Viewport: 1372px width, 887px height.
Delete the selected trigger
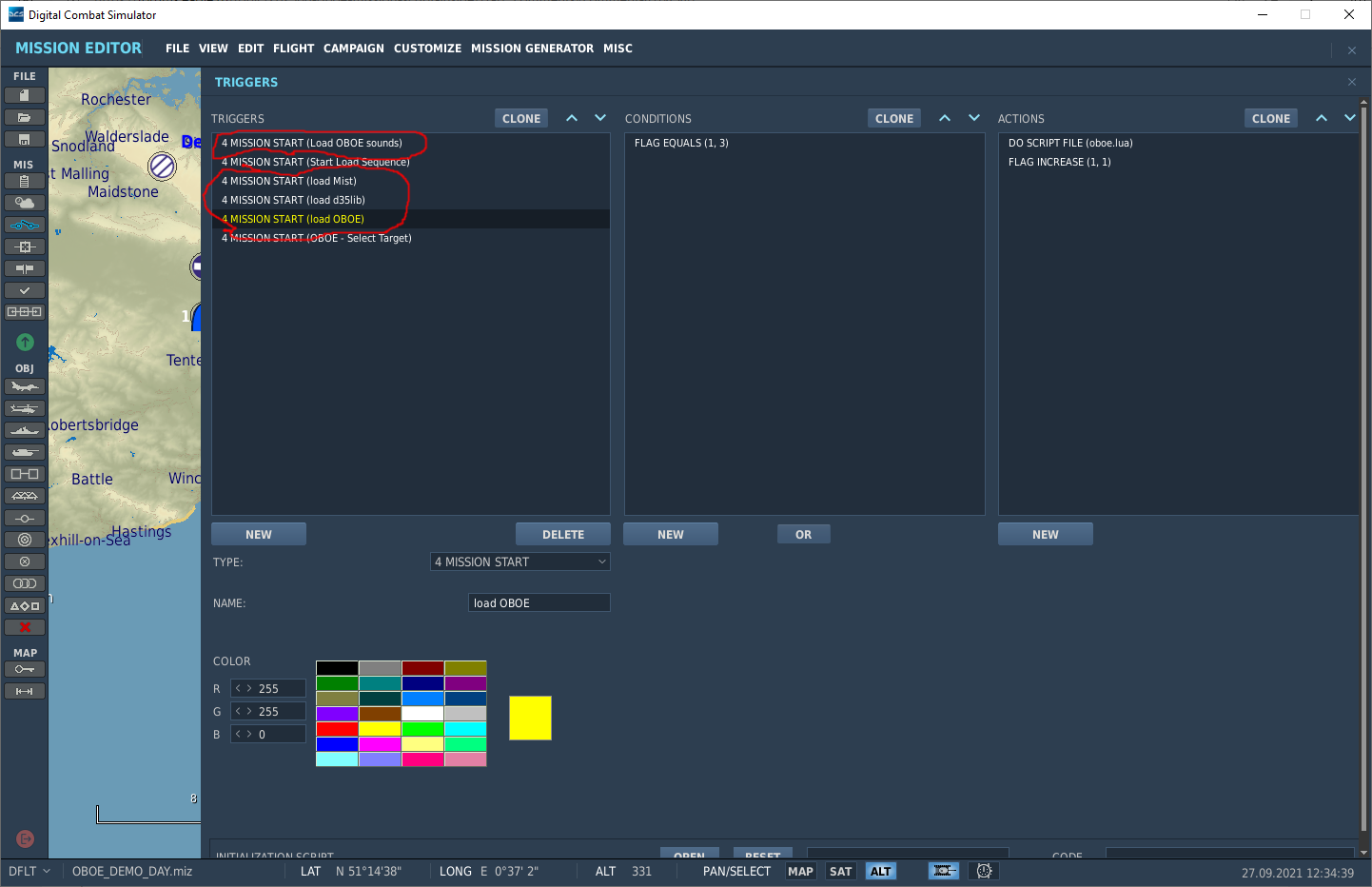[x=563, y=534]
